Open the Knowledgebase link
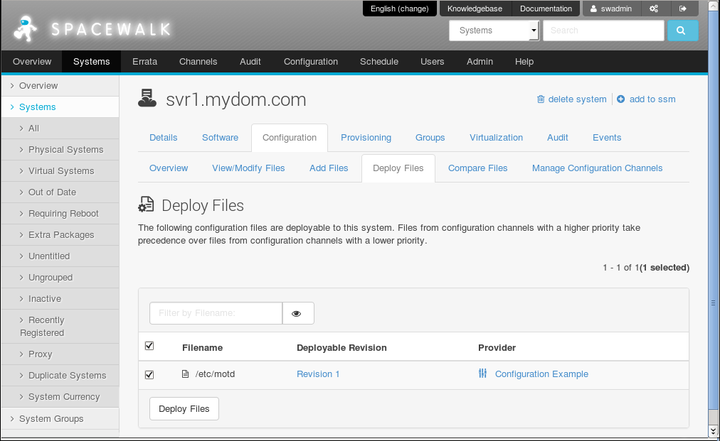Screen dimensions: 720x441 click(475, 9)
